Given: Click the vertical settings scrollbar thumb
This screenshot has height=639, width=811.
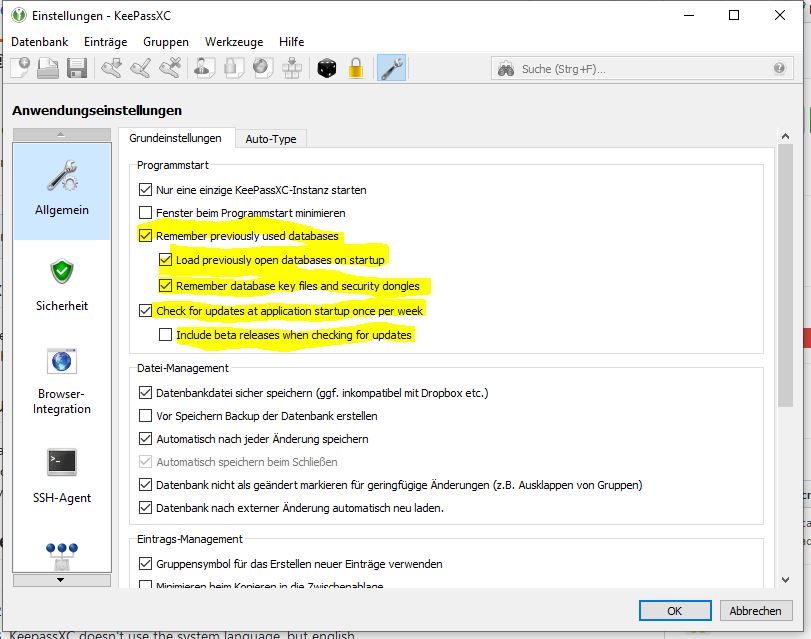Looking at the screenshot, I should pyautogui.click(x=785, y=275).
